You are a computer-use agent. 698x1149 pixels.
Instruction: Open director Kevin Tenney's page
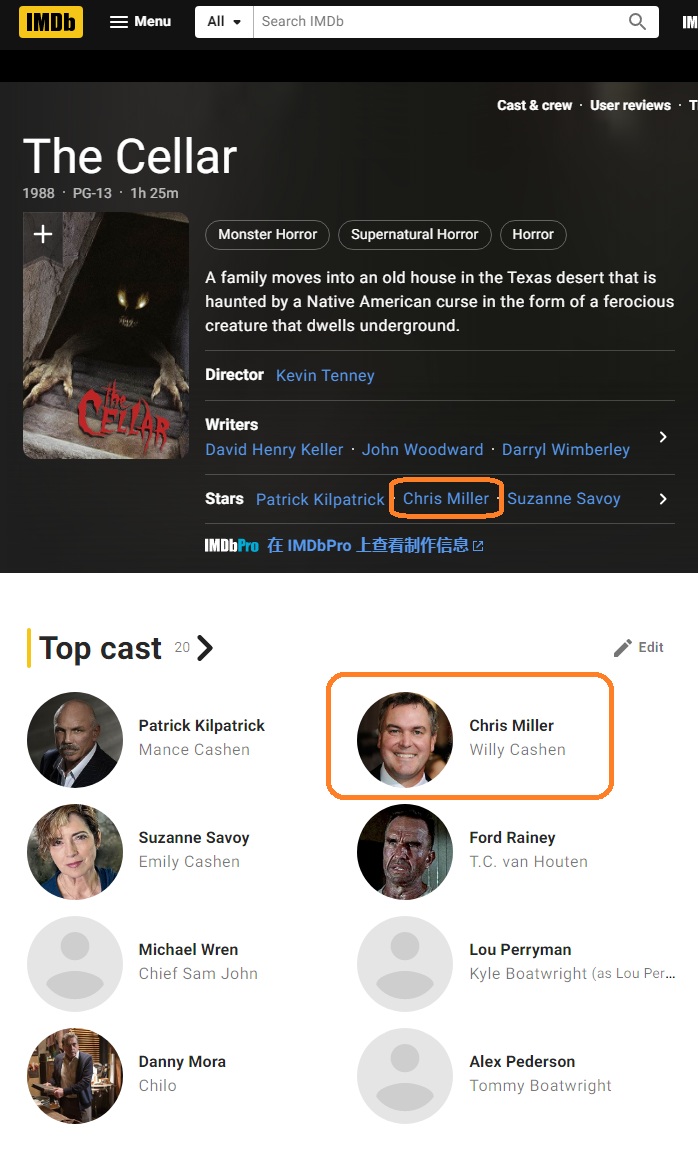(x=325, y=375)
